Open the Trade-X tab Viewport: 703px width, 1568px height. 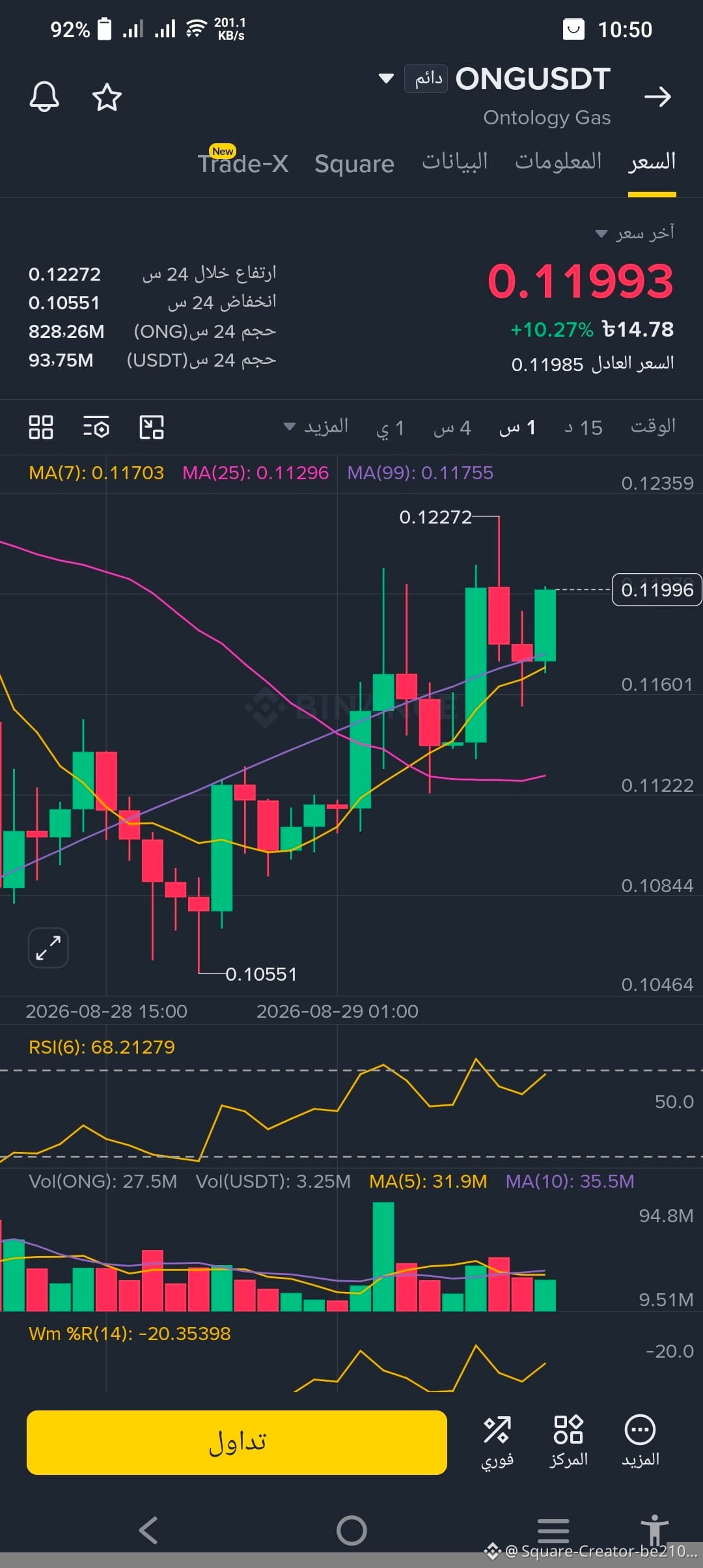tap(243, 163)
